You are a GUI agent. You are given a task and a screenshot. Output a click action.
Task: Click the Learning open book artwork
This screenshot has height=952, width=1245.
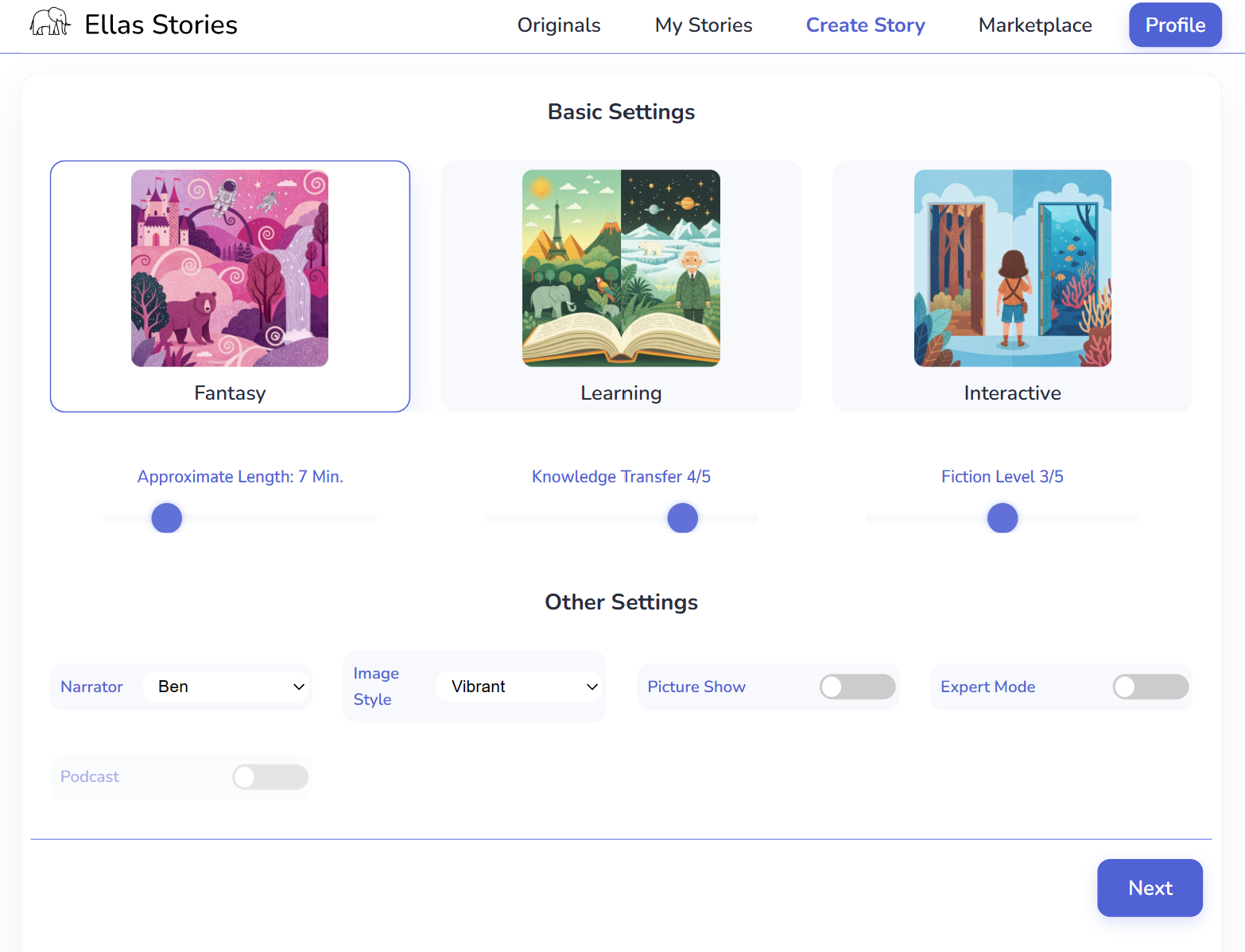coord(621,268)
